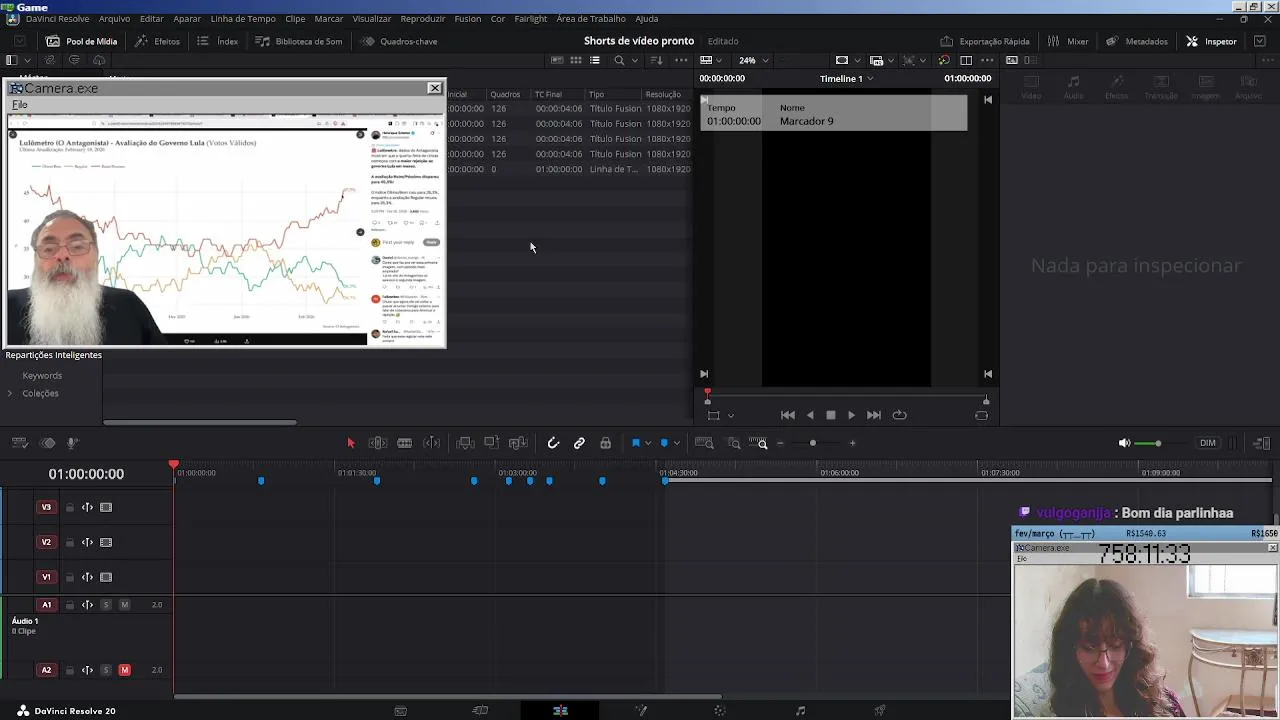Image resolution: width=1280 pixels, height=720 pixels.
Task: Open the flag color dropdown arrow
Action: coord(648,443)
